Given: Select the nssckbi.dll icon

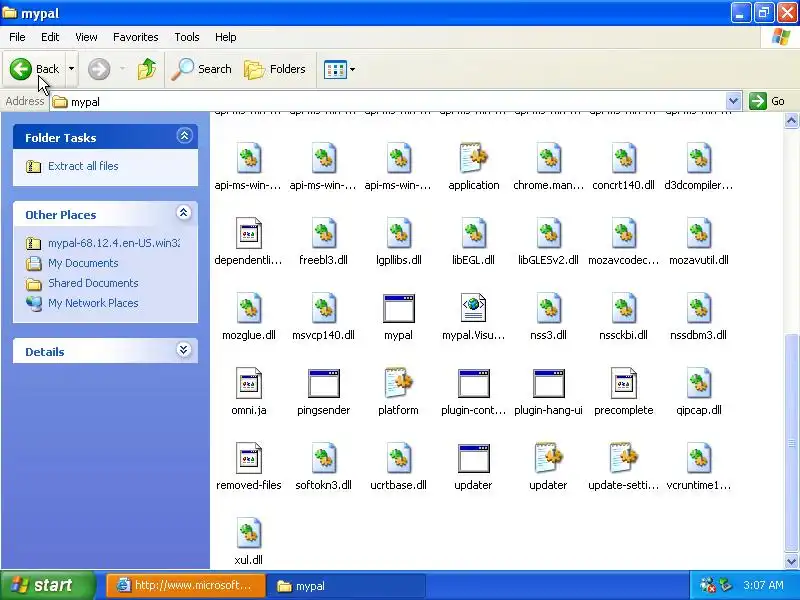Looking at the screenshot, I should pyautogui.click(x=623, y=308).
